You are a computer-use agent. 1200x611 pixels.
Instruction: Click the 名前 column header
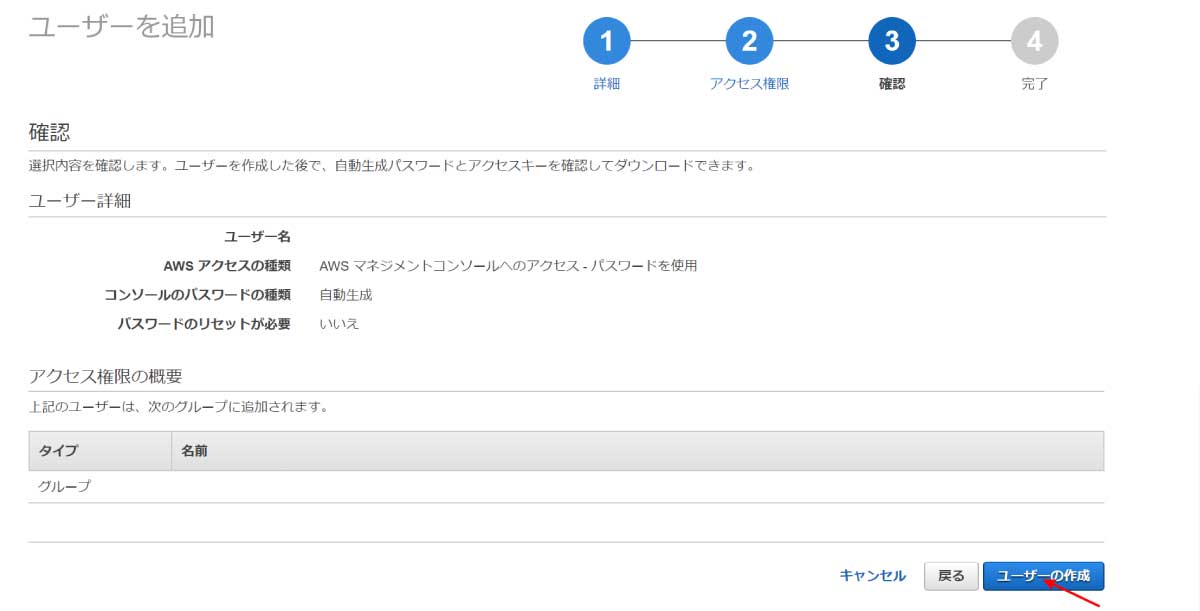pos(194,451)
